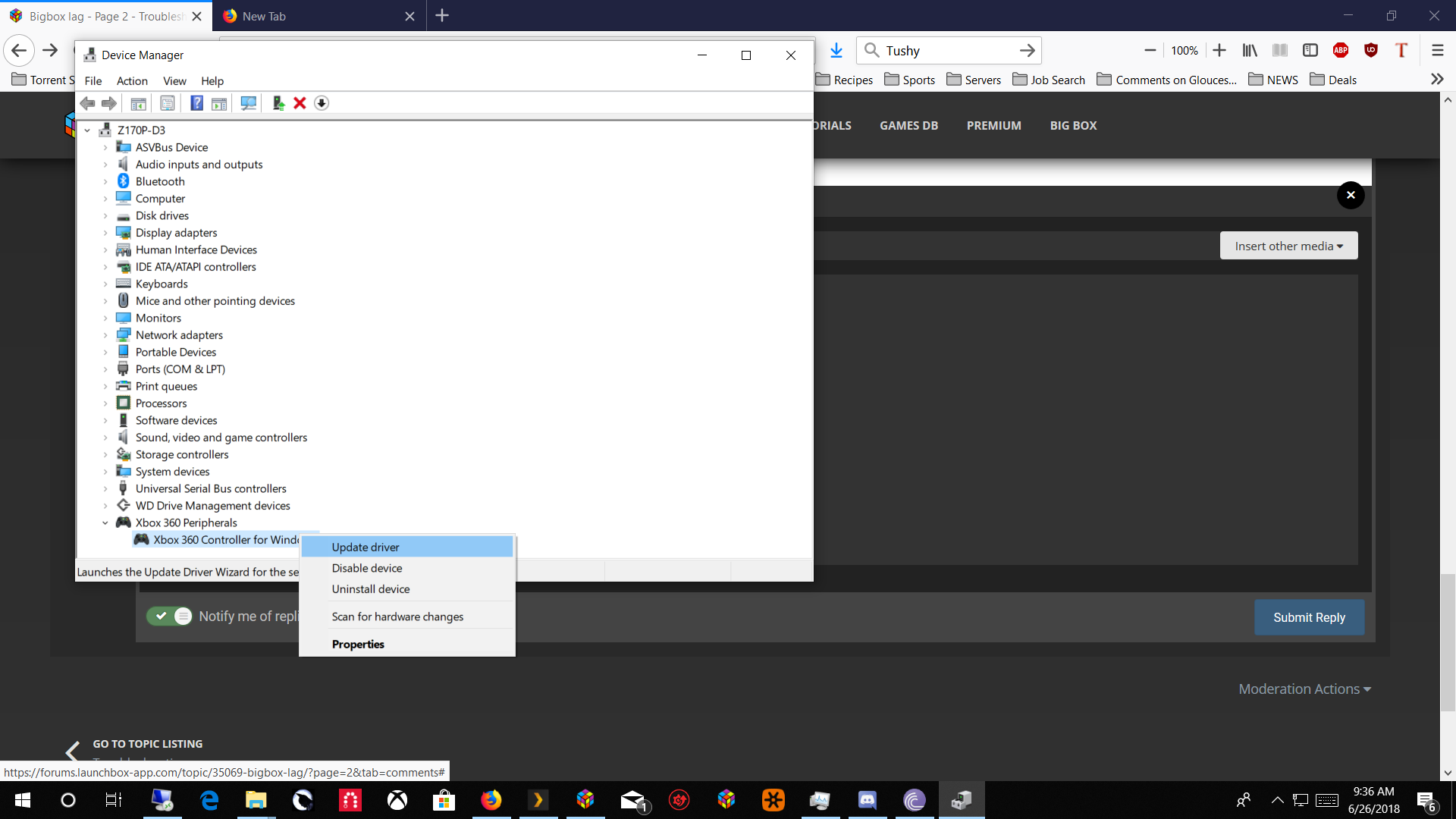
Task: Click Firefox downloads arrow icon
Action: (x=836, y=50)
